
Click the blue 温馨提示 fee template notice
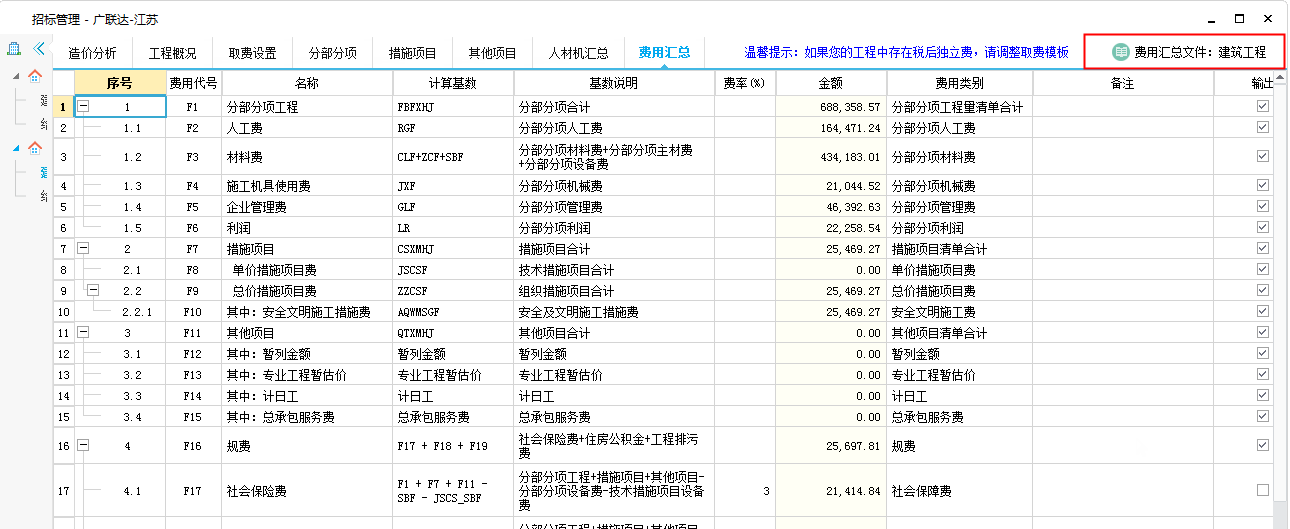pyautogui.click(x=907, y=53)
